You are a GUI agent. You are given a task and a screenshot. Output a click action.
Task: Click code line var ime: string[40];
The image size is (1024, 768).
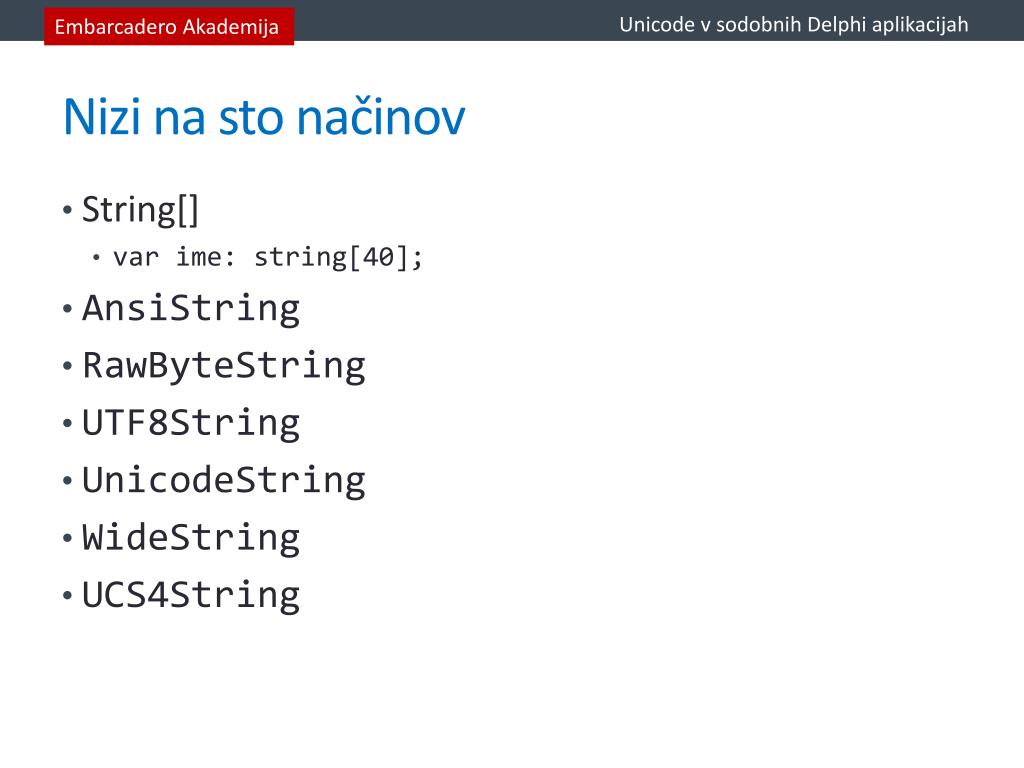268,257
